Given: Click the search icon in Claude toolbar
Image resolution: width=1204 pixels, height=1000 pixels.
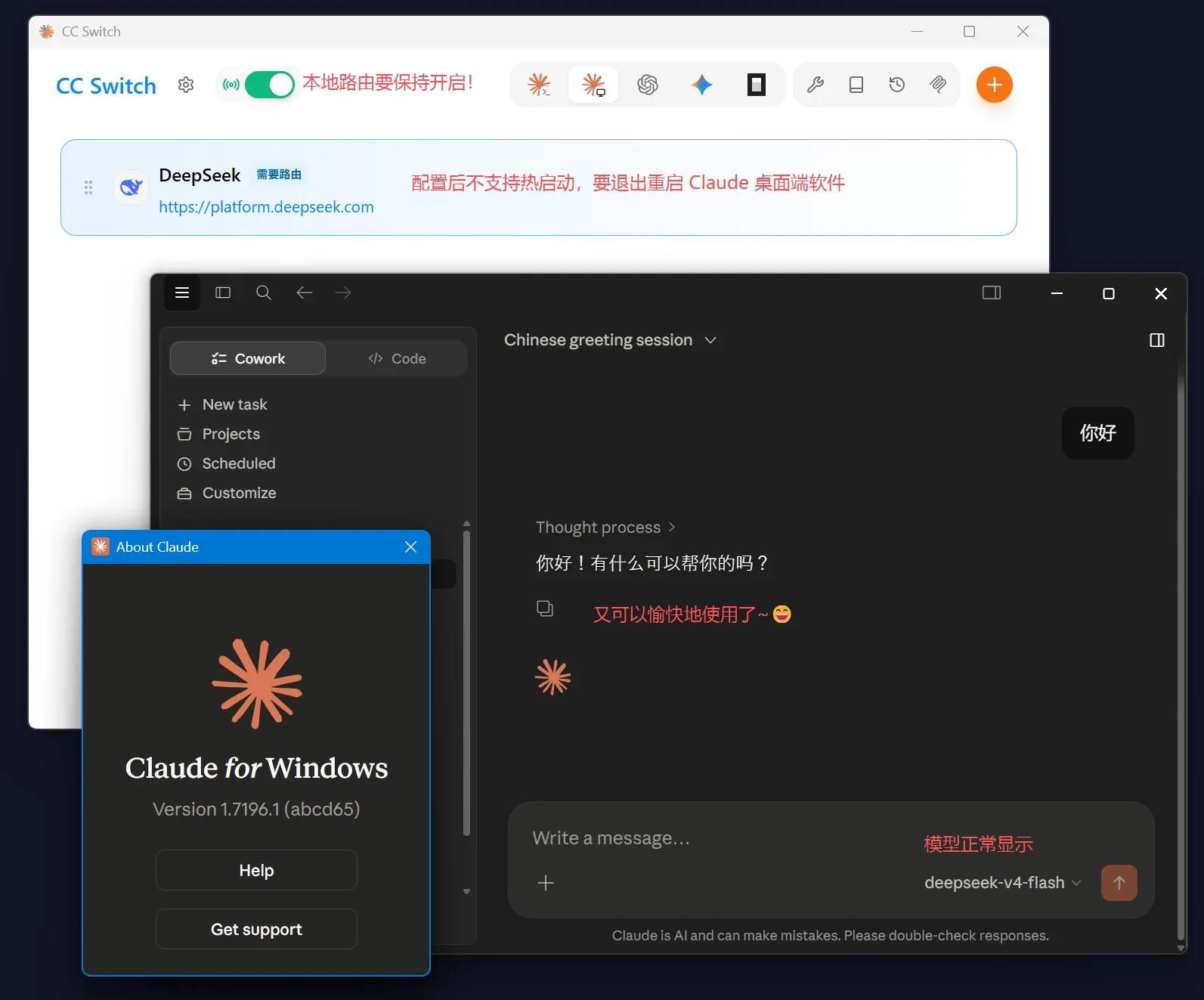Looking at the screenshot, I should click(x=264, y=293).
